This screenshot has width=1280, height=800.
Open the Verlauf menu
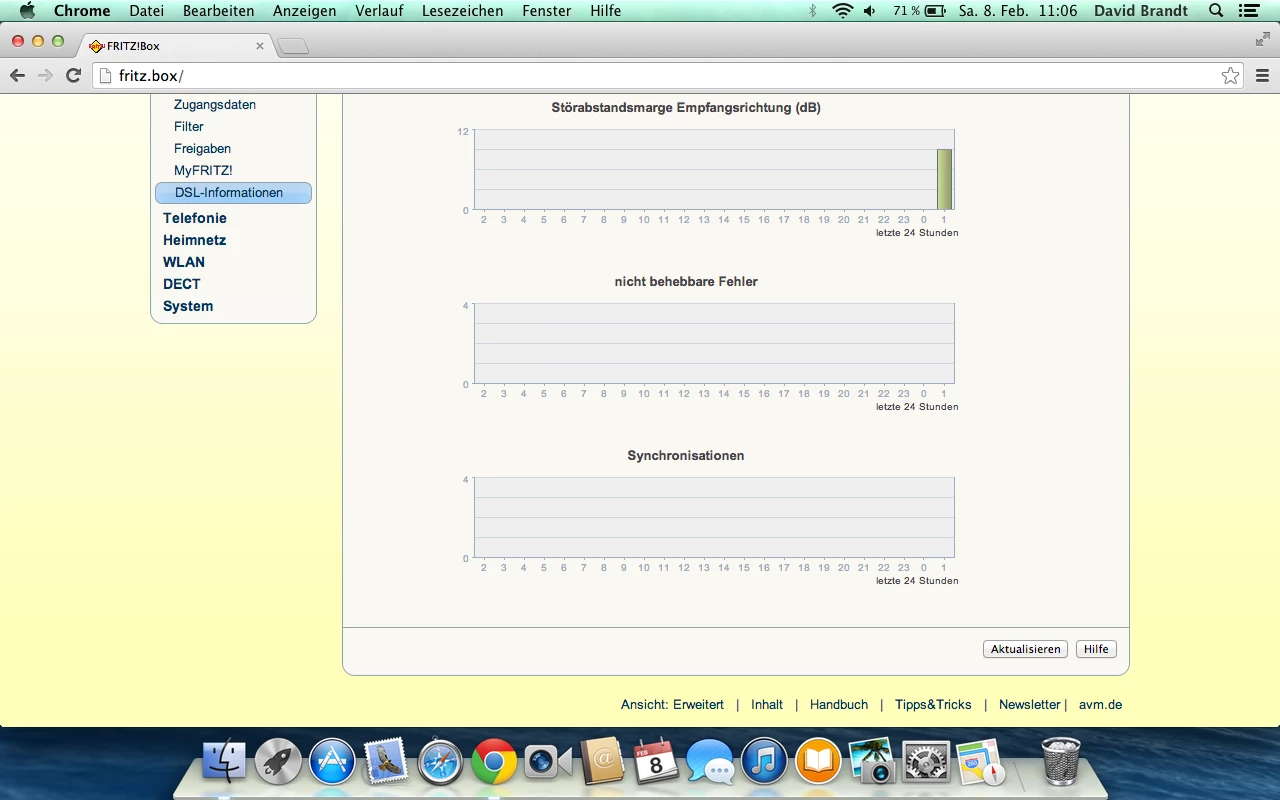379,11
